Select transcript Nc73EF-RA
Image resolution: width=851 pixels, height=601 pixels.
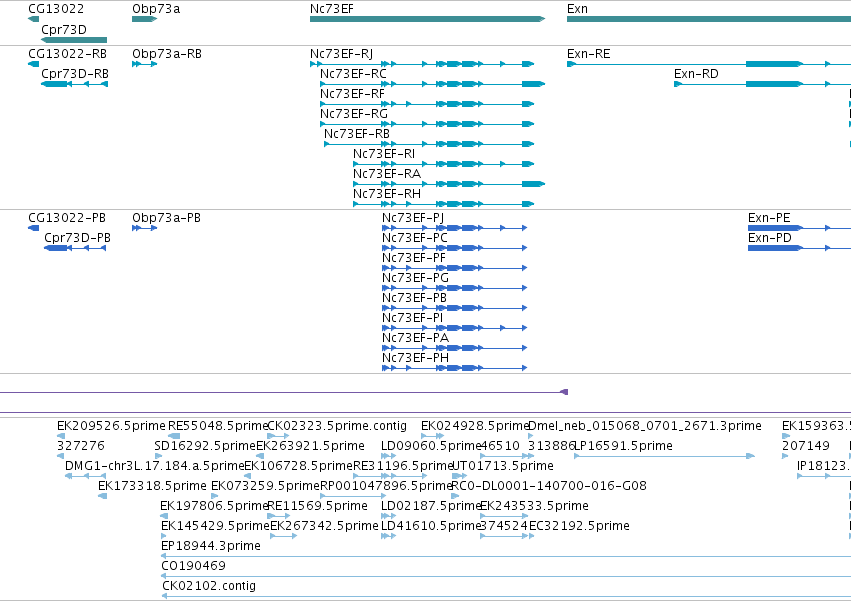(387, 174)
